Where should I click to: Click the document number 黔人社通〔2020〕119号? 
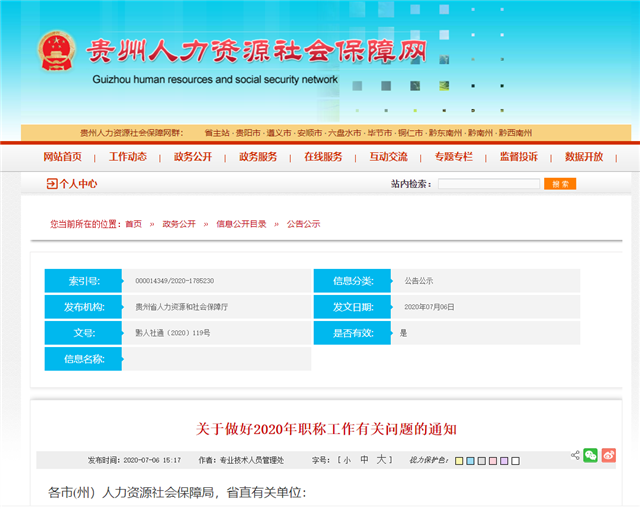173,333
